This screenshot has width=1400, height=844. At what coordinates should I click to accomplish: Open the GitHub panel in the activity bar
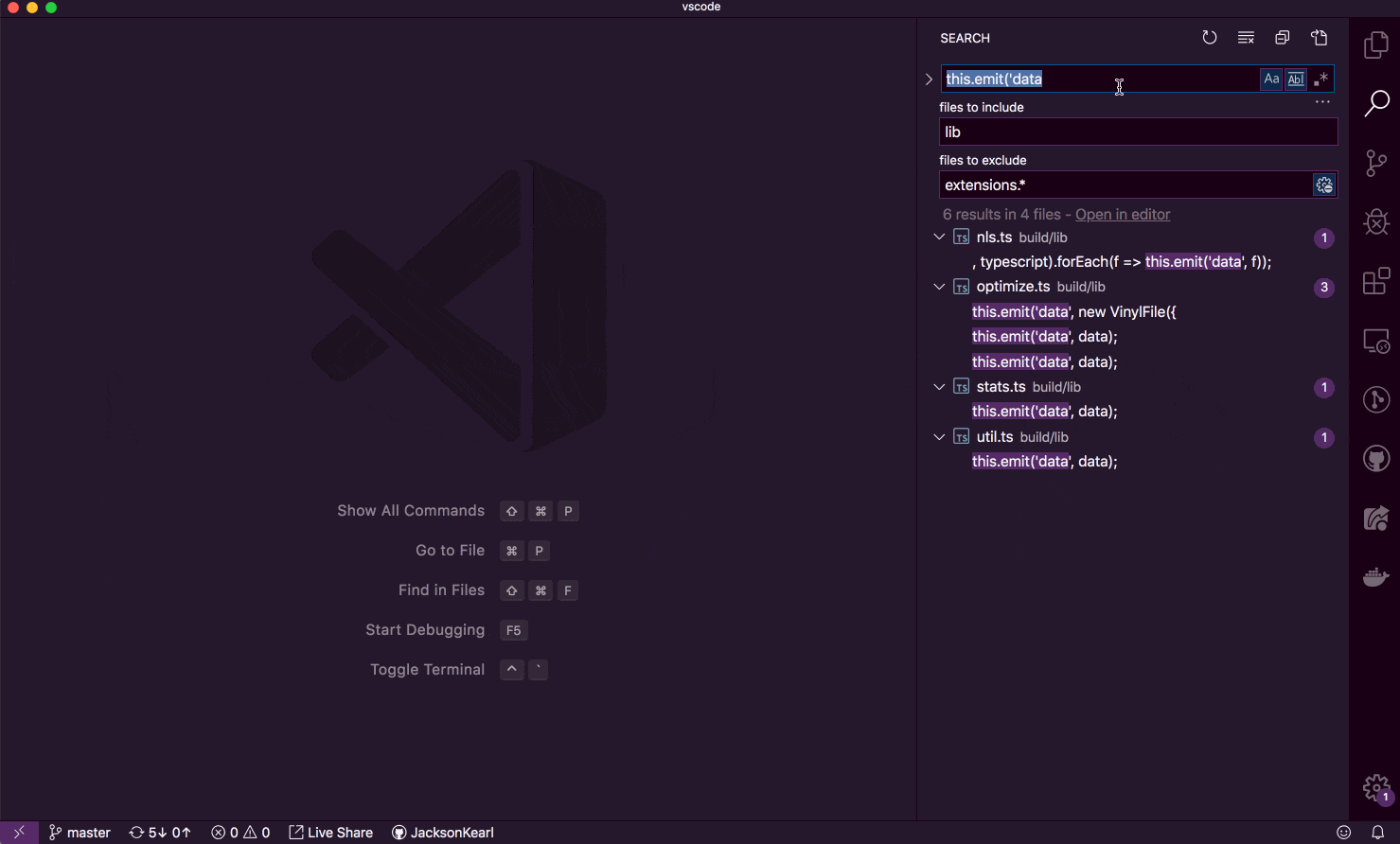click(1376, 458)
